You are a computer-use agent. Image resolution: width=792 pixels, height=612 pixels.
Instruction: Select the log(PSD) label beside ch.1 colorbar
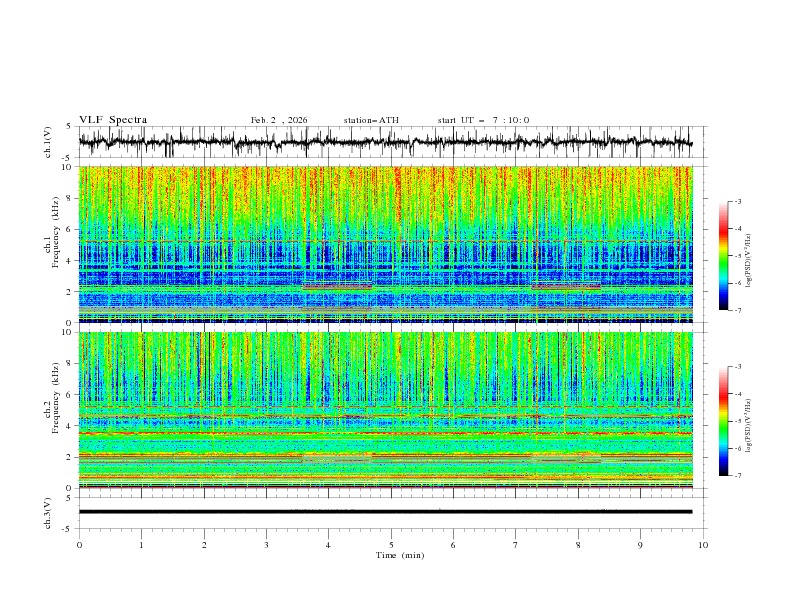click(x=748, y=261)
